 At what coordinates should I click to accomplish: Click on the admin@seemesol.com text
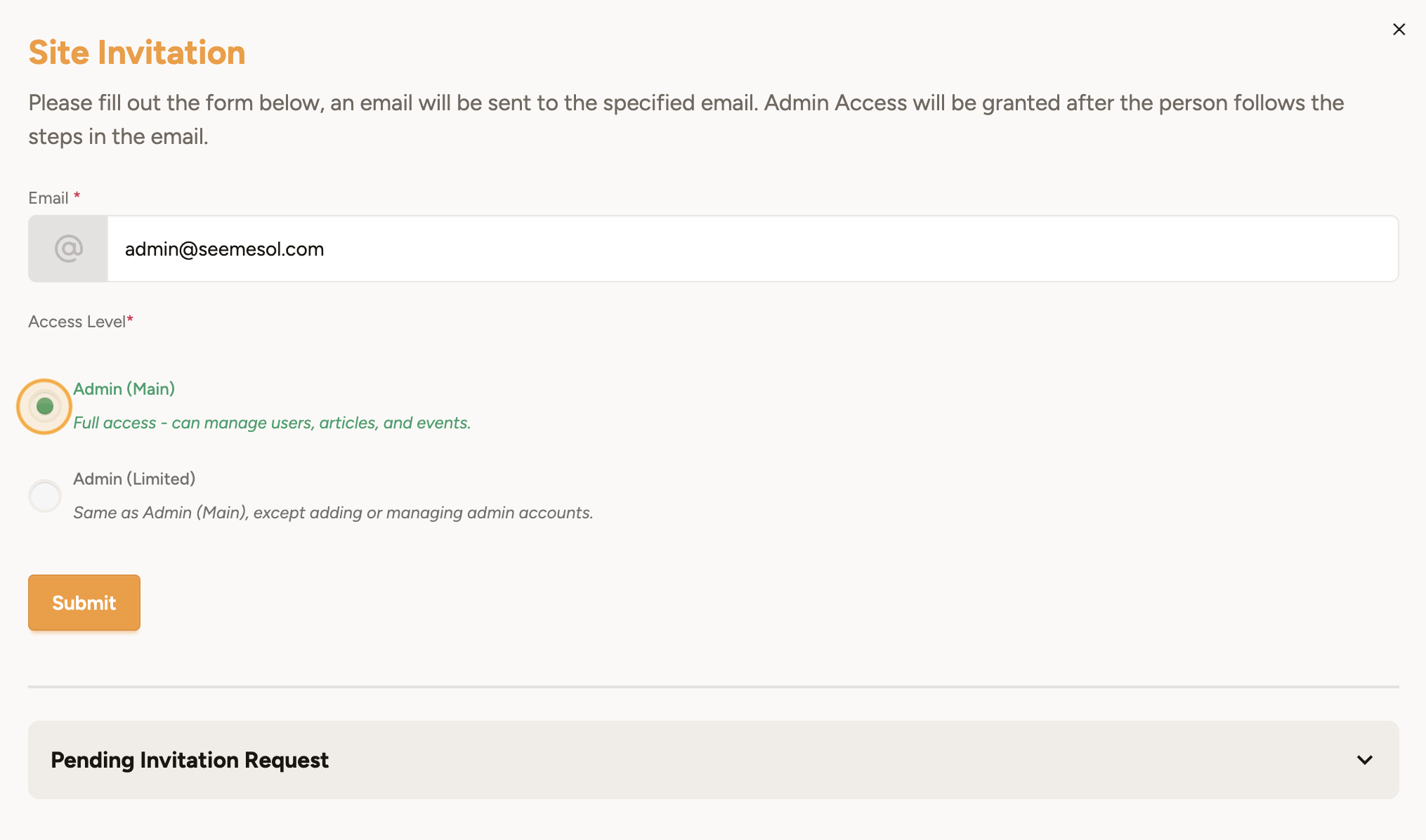point(224,249)
